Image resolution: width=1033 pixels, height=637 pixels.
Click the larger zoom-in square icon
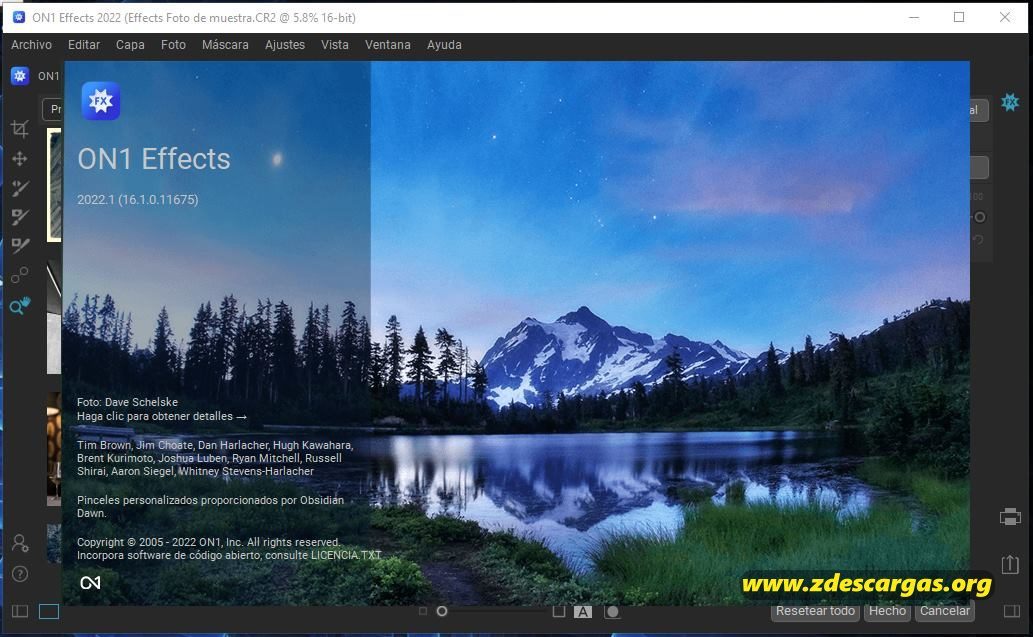click(x=559, y=611)
